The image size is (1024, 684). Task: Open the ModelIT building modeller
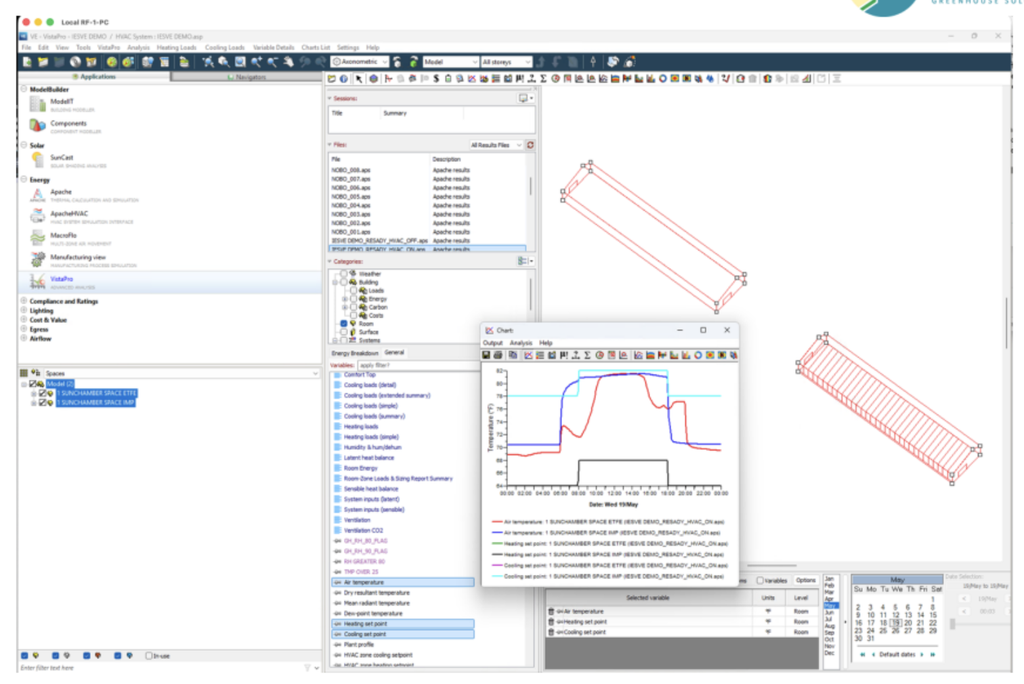click(x=62, y=103)
